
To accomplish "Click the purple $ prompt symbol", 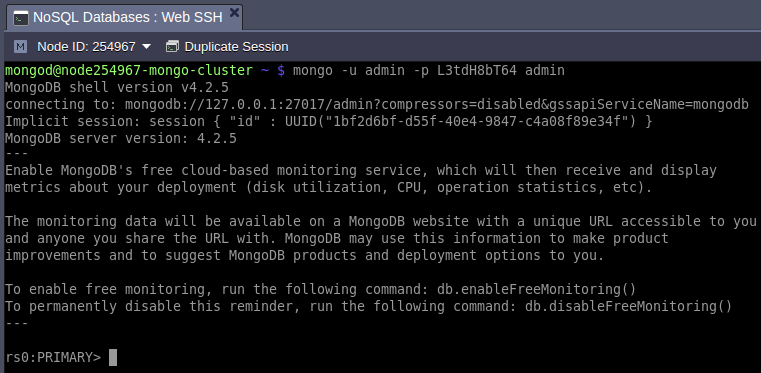I will coord(281,71).
